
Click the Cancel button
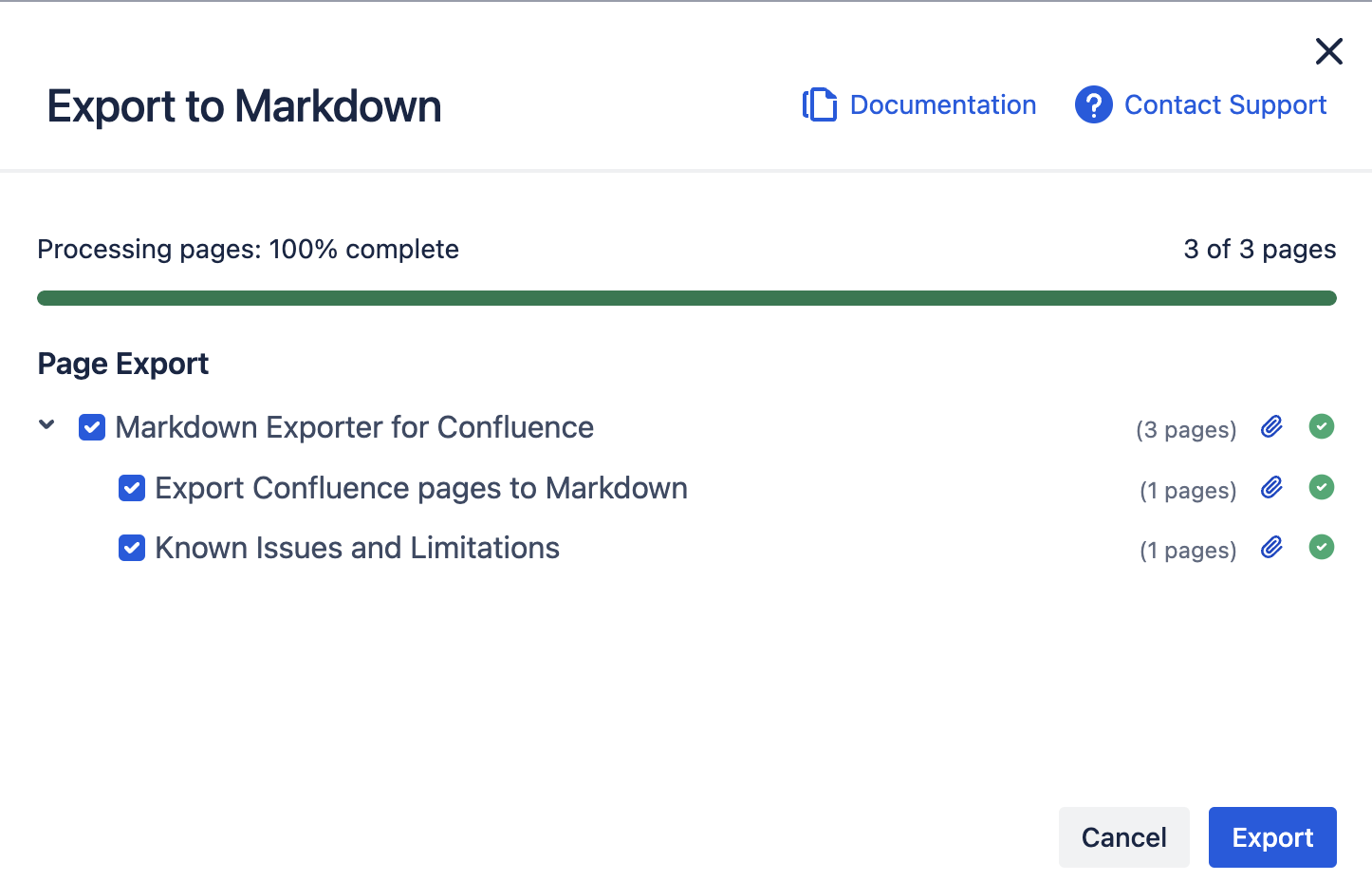tap(1124, 836)
